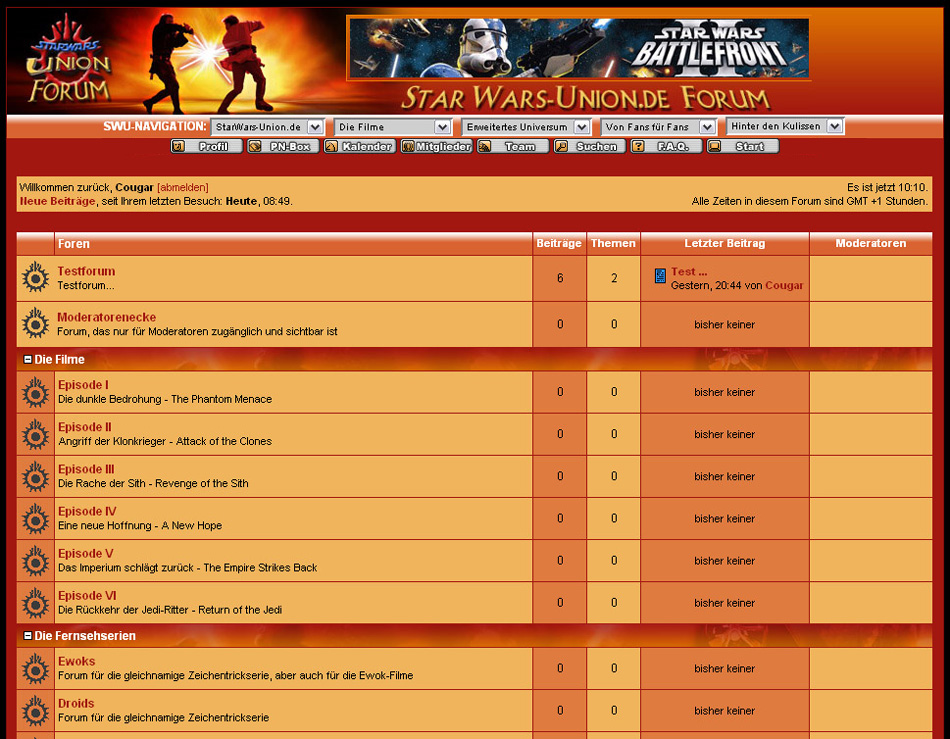Click the Beiträge column header
Viewport: 950px width, 739px height.
tap(559, 244)
